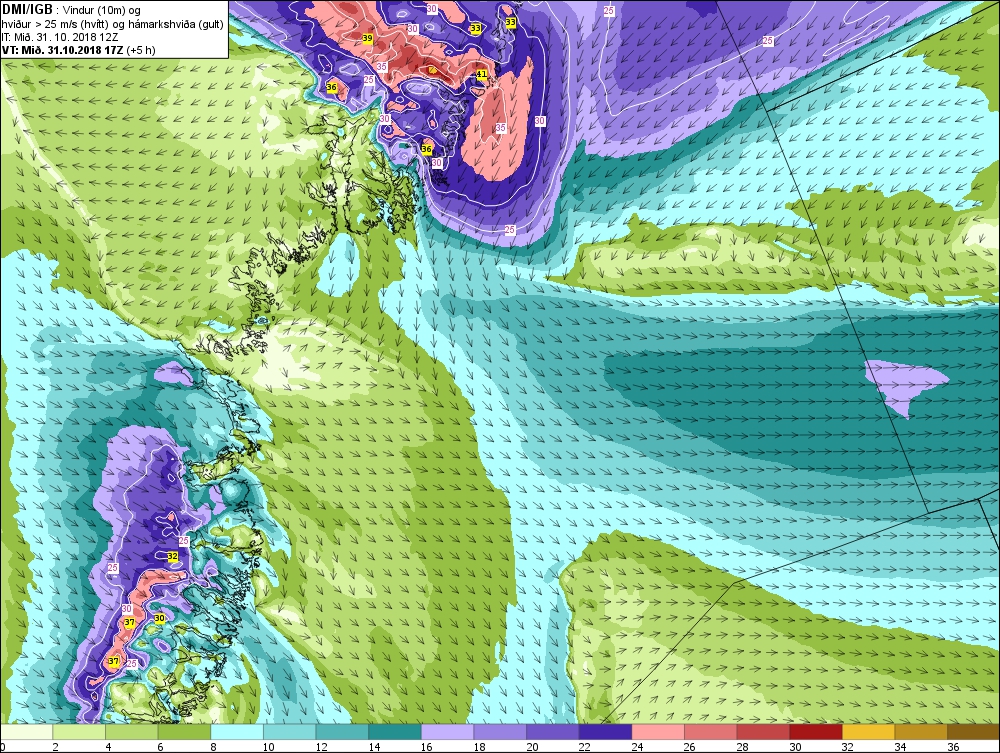Screen dimensions: 1000x753
Task: Click legend scale value '34'
Action: (x=900, y=747)
